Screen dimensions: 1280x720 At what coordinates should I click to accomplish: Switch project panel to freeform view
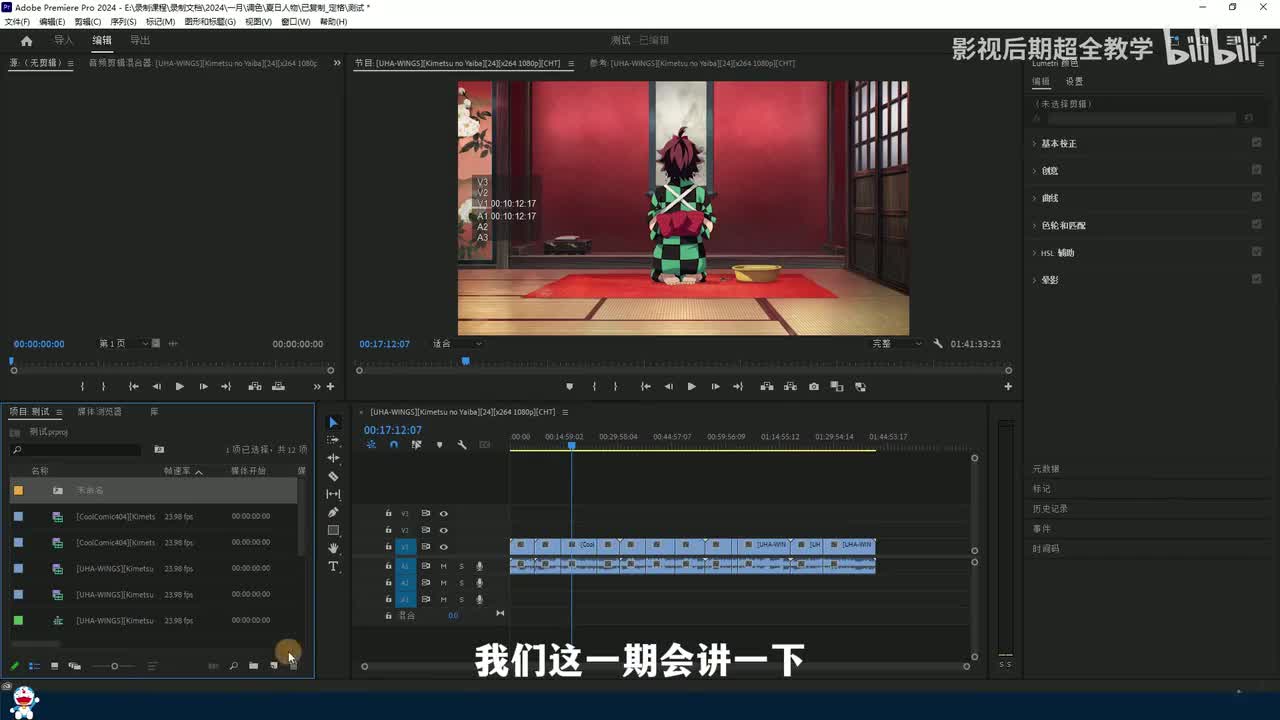[x=74, y=666]
